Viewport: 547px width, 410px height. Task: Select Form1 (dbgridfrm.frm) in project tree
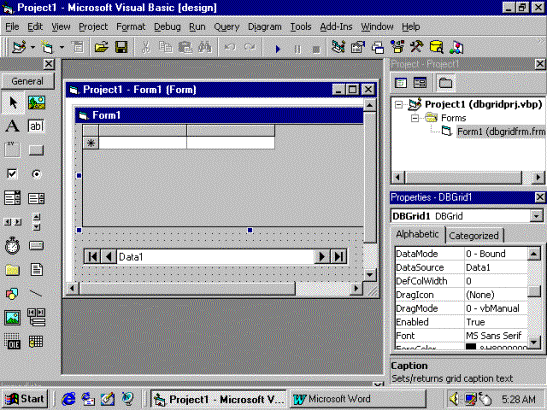tap(501, 132)
